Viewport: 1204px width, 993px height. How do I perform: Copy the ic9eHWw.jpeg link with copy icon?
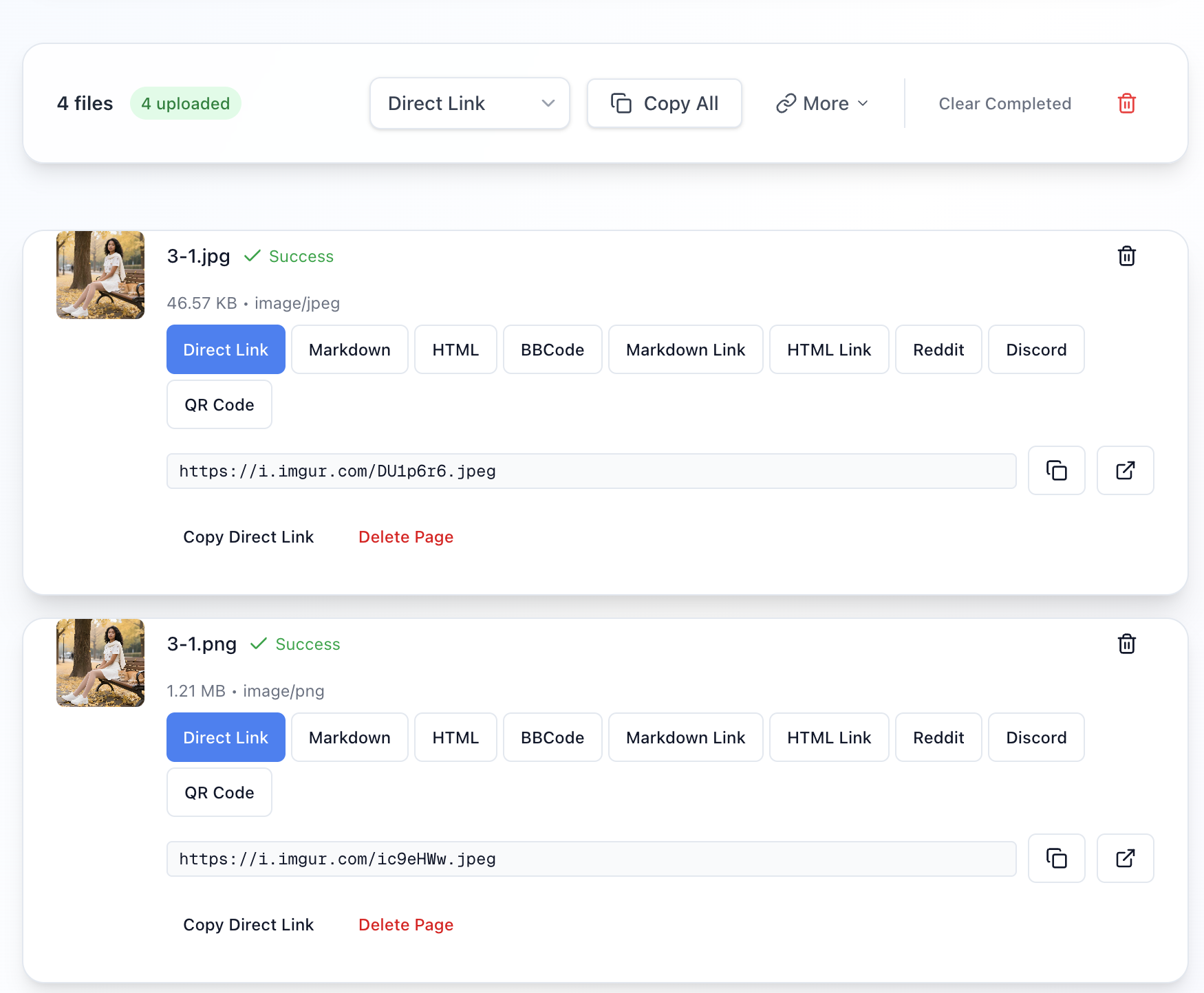[1056, 859]
